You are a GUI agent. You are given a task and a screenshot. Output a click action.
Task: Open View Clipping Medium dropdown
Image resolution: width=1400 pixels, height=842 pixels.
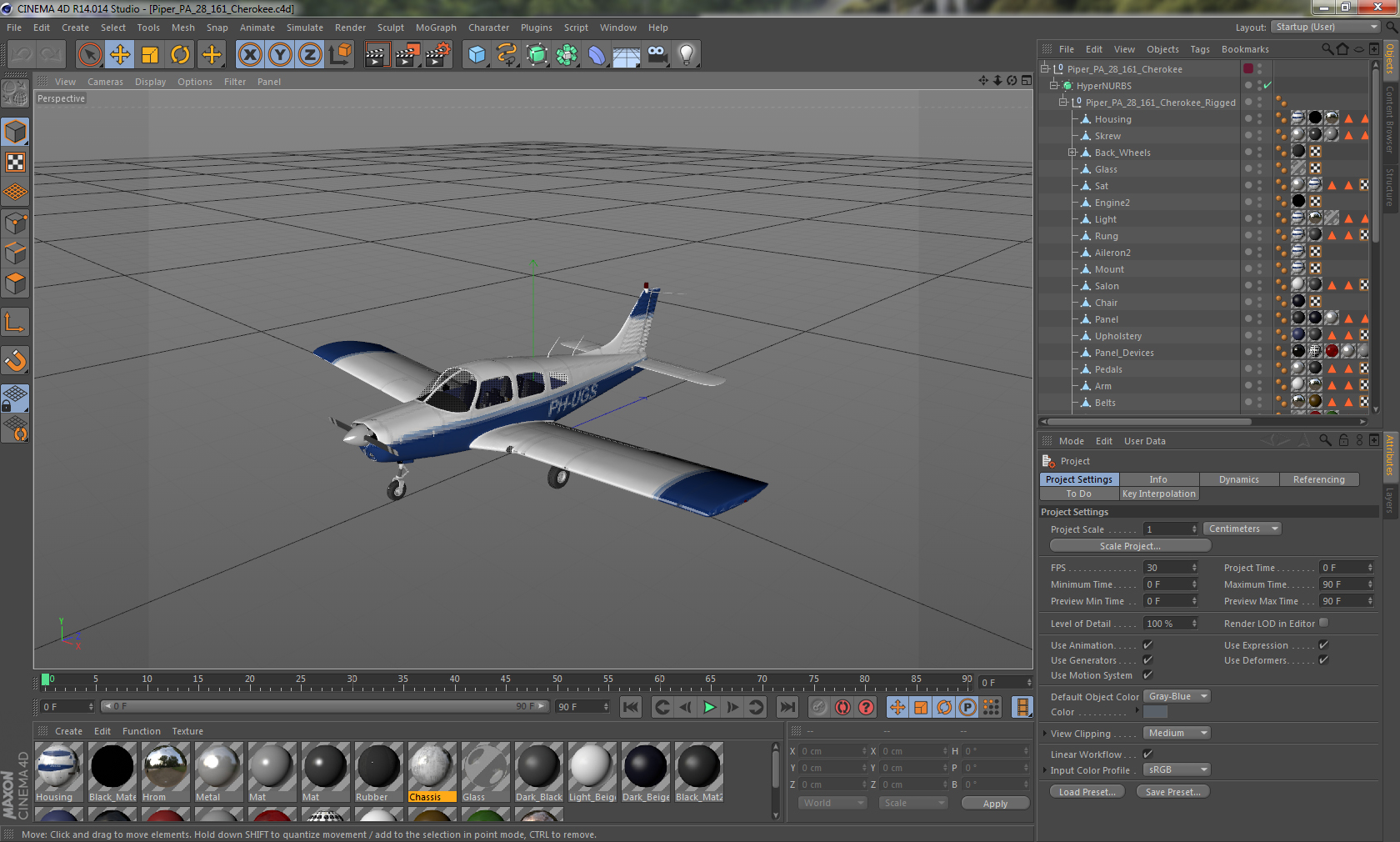tap(1177, 733)
